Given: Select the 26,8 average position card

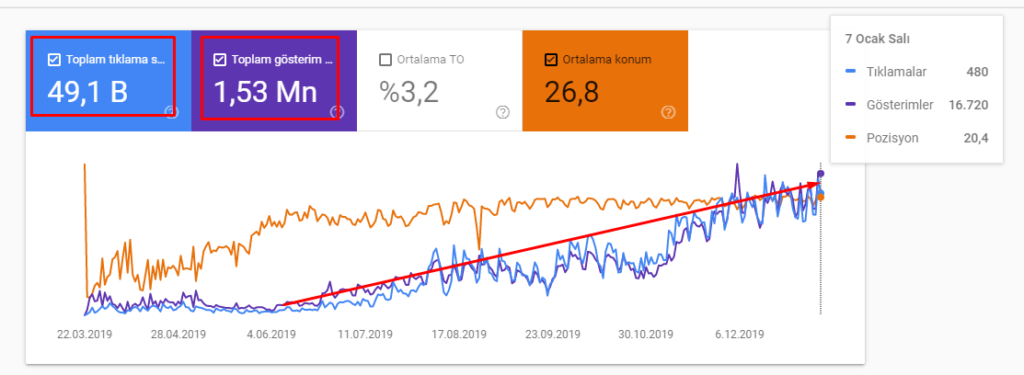Looking at the screenshot, I should [605, 80].
